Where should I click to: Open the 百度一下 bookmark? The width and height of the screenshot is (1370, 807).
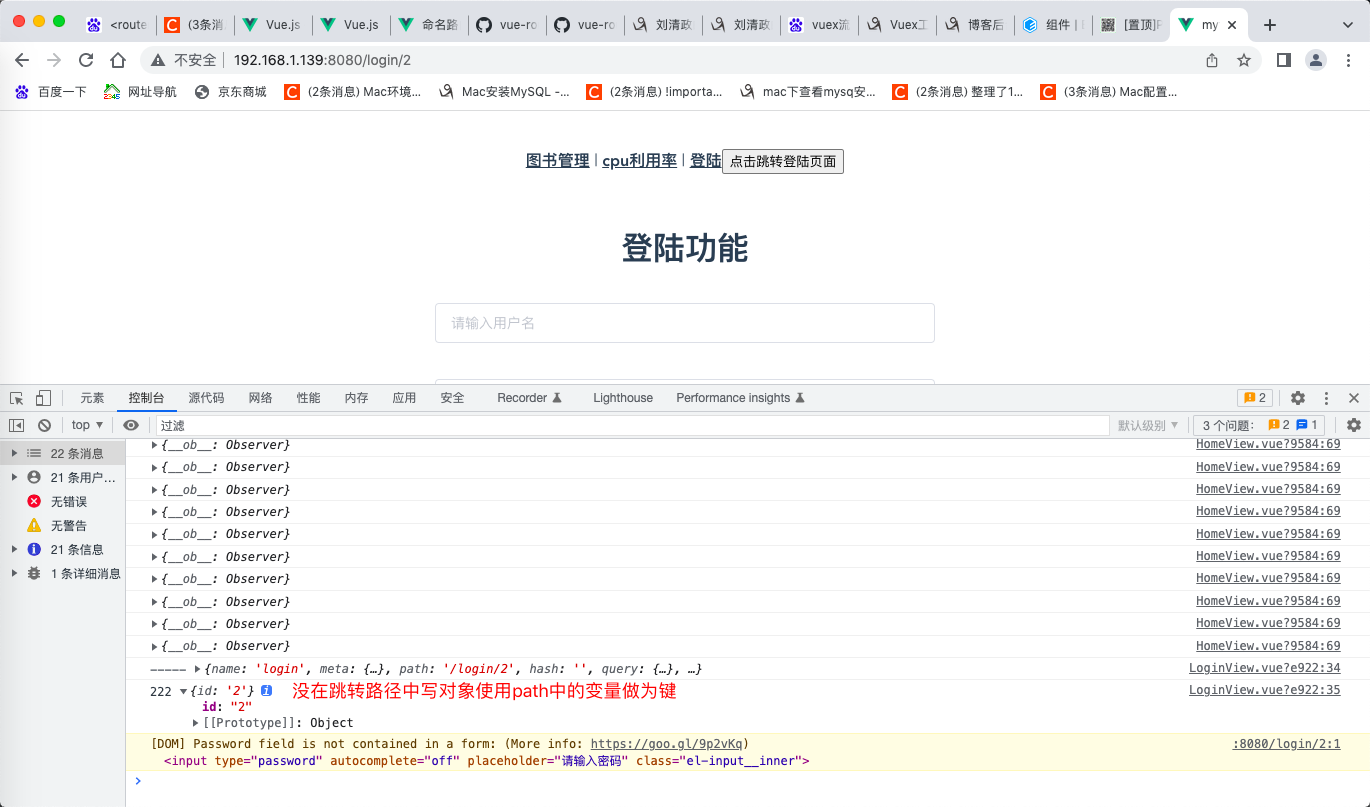point(51,92)
